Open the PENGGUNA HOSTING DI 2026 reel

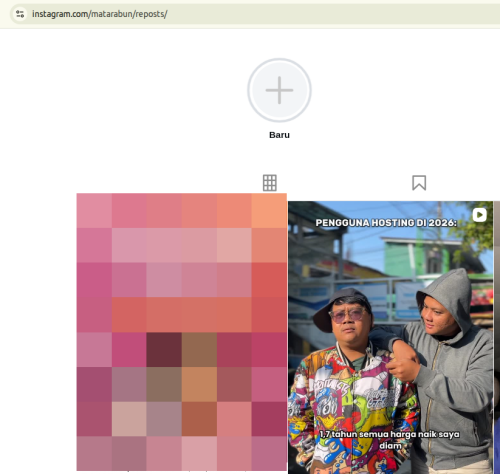pos(390,337)
